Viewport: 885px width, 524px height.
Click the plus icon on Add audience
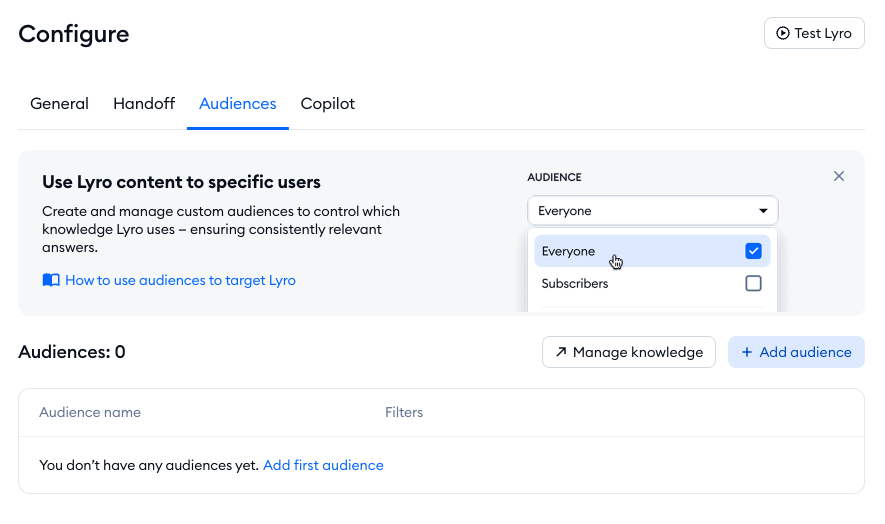(x=746, y=352)
